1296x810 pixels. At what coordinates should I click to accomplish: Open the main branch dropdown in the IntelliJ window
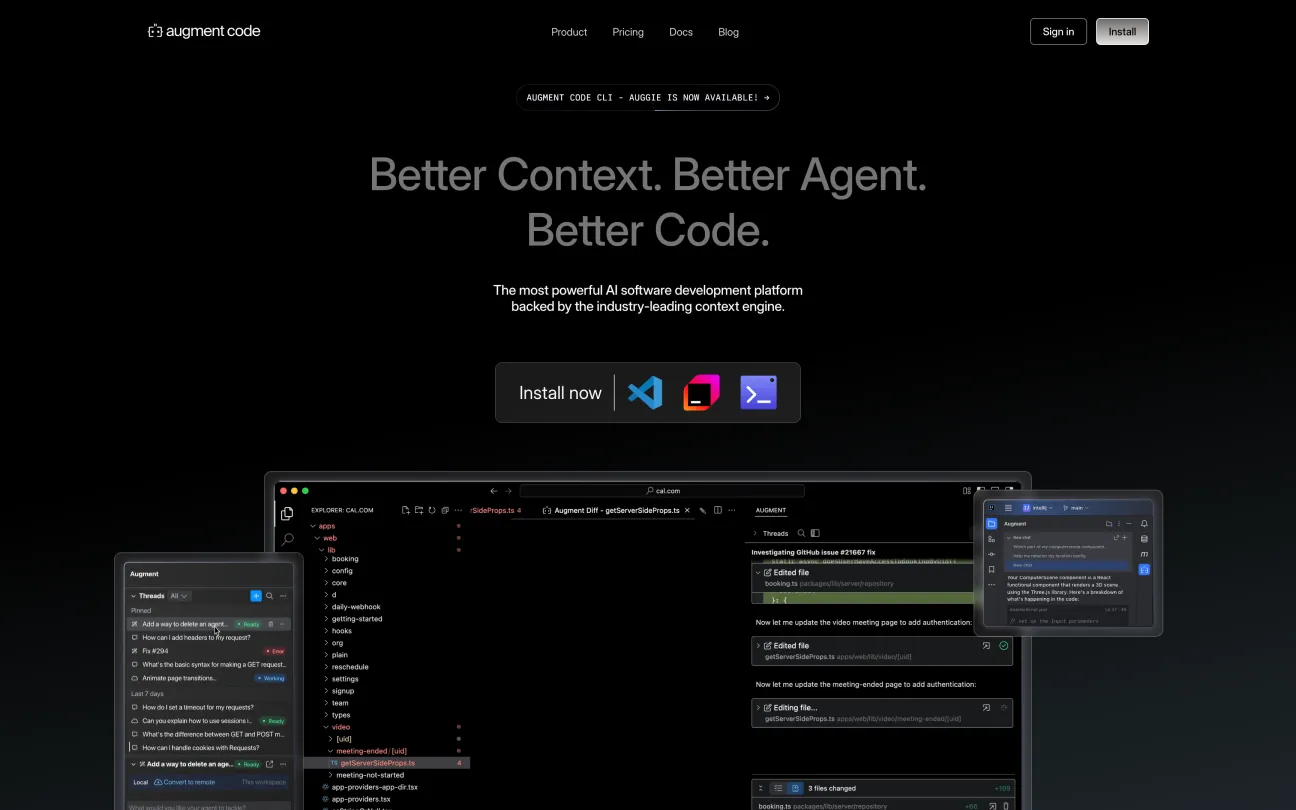(x=1077, y=508)
